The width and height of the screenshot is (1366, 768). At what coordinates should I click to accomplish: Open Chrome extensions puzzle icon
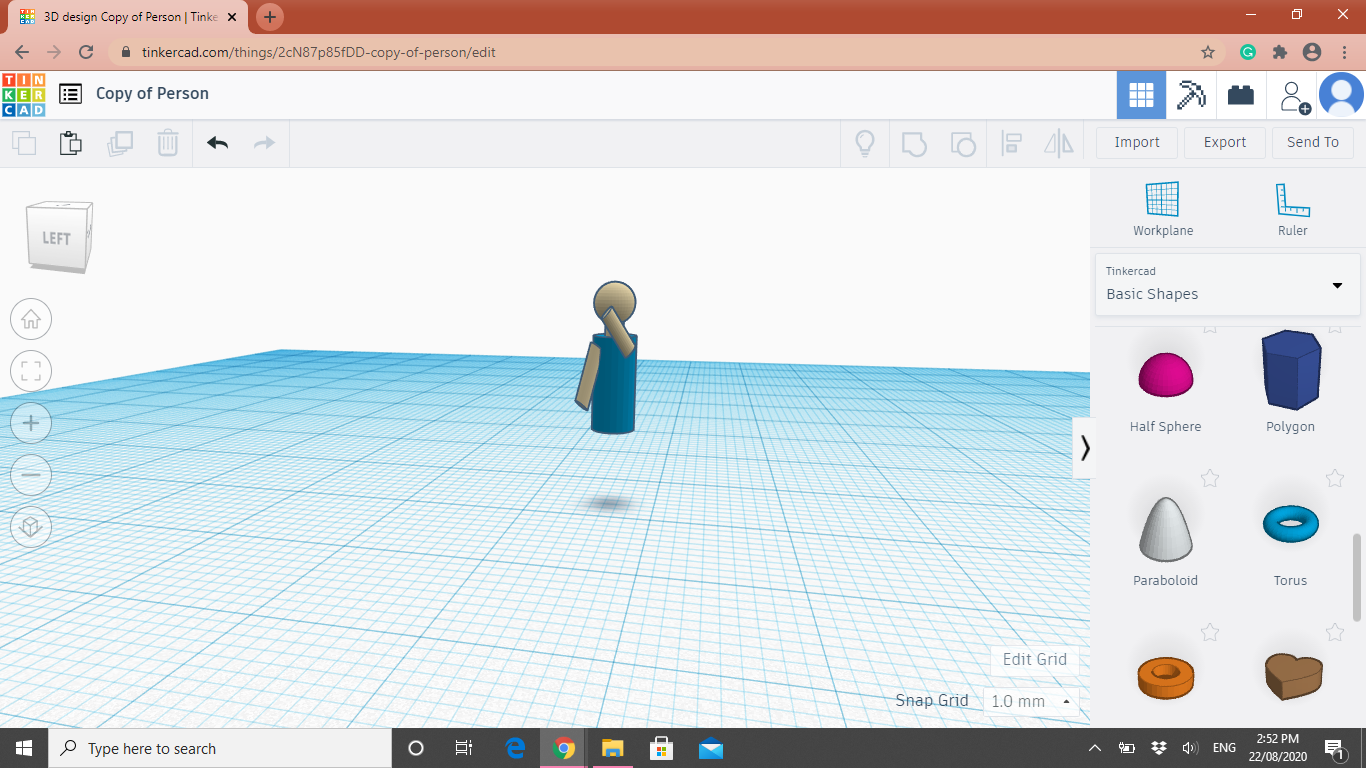click(1280, 52)
